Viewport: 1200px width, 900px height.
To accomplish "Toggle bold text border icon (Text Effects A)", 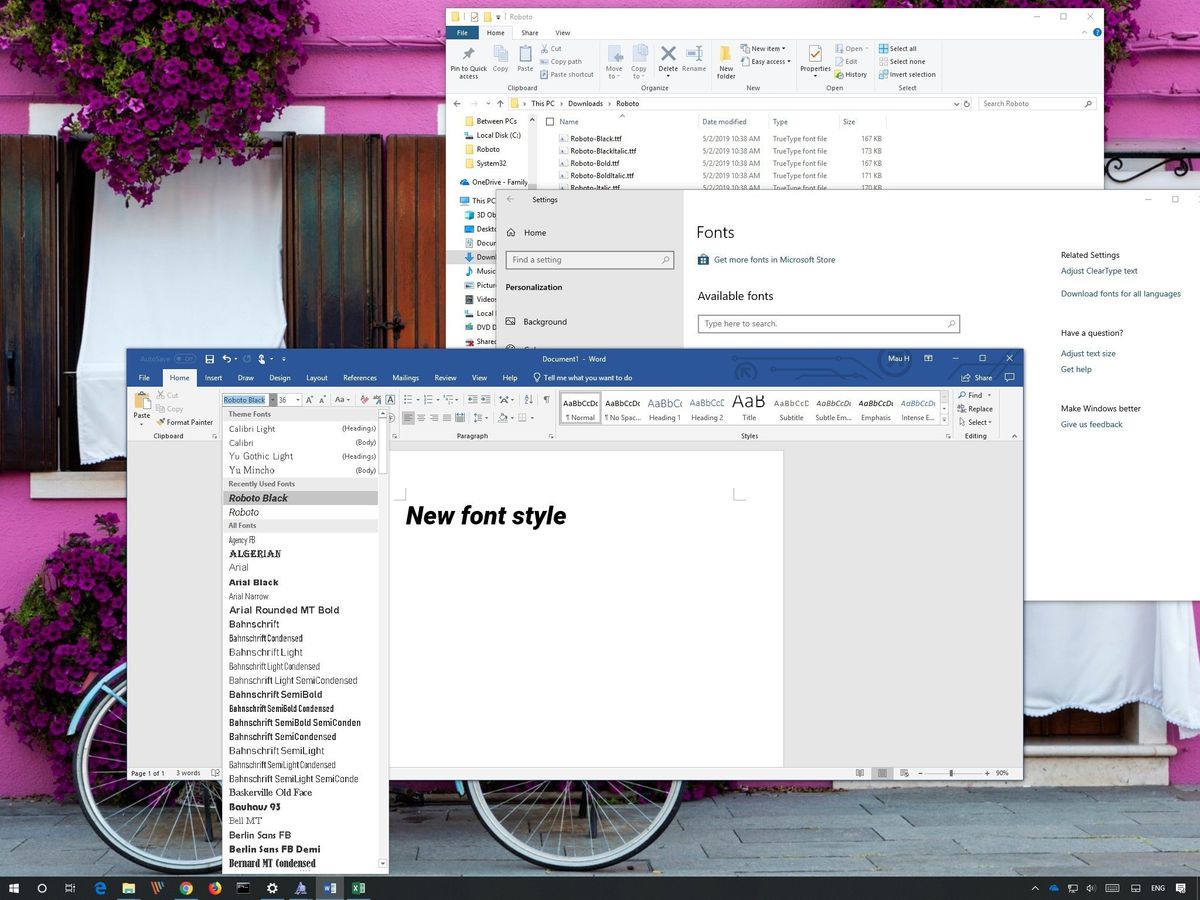I will click(x=389, y=400).
